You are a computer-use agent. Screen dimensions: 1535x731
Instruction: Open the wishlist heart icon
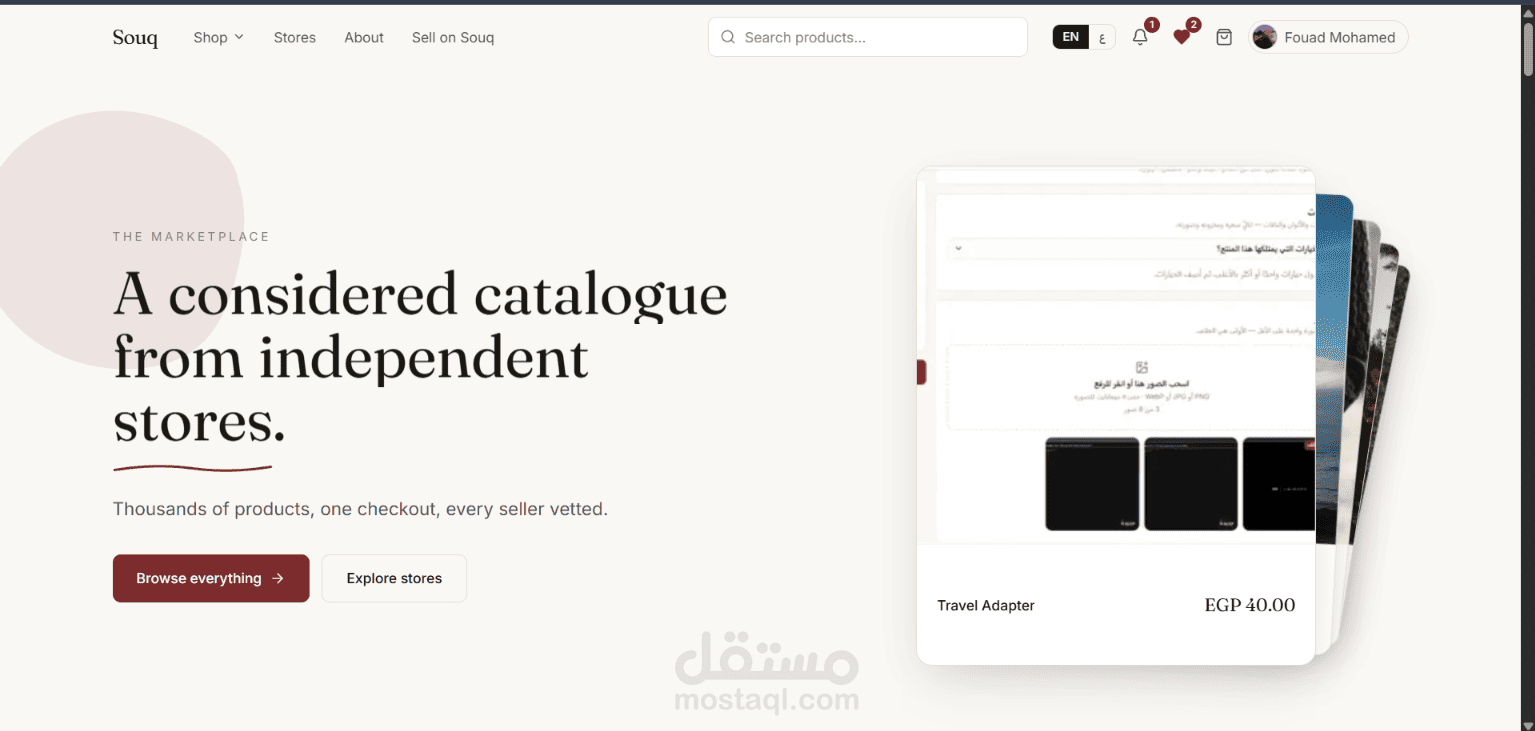(1182, 37)
